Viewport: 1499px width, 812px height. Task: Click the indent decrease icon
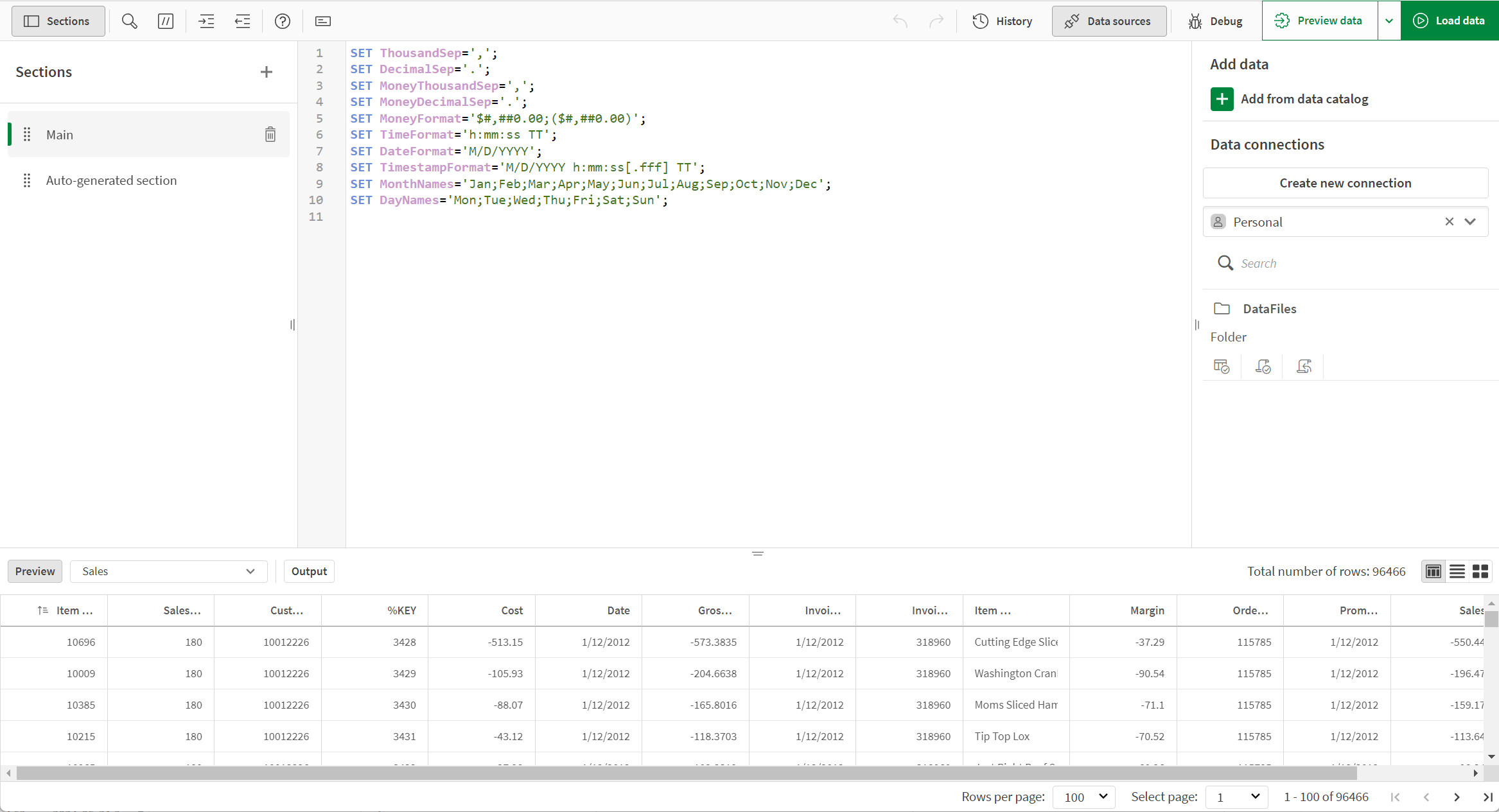pyautogui.click(x=242, y=21)
